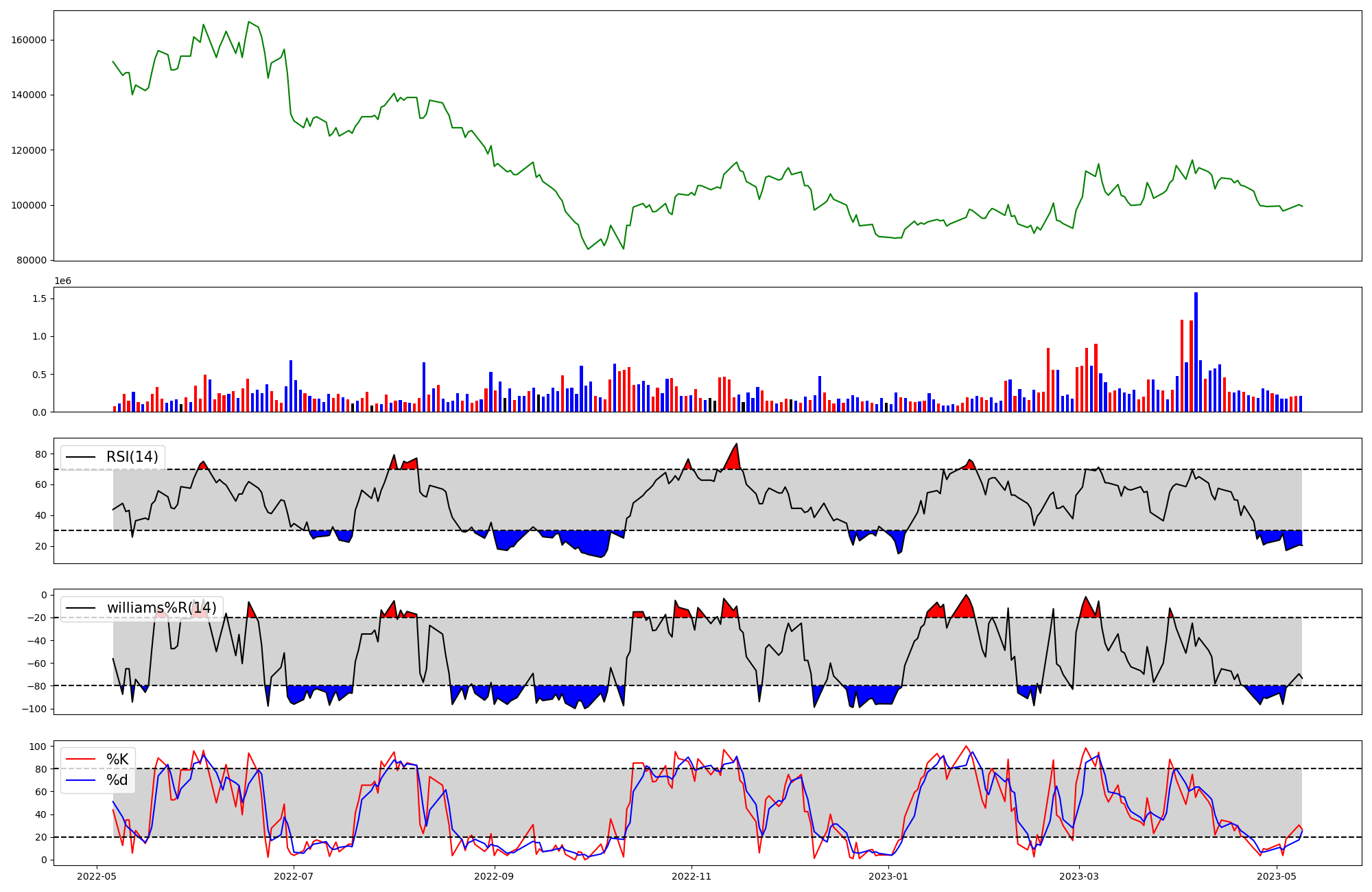Click the 2023-03 x-axis date label
The image size is (1372, 892).
(1079, 876)
